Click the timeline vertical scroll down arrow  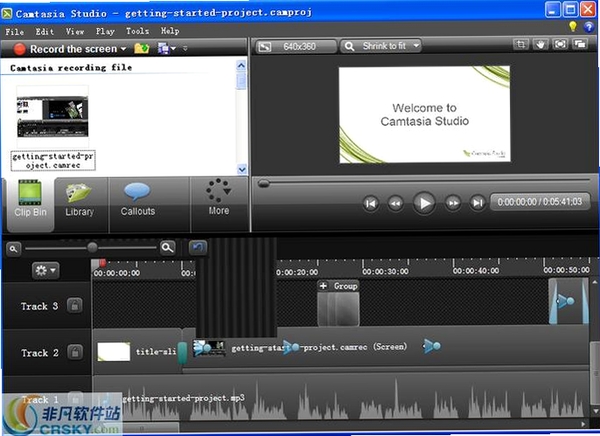[x=594, y=411]
